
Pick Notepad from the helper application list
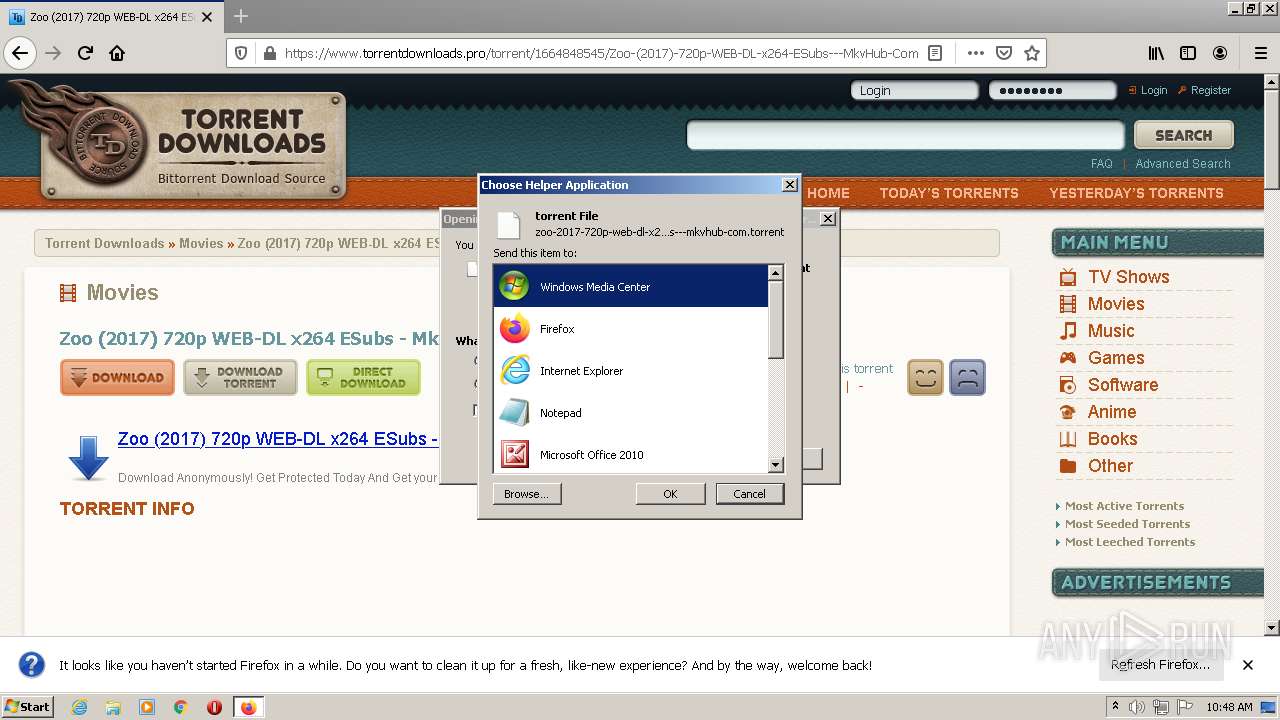click(630, 413)
